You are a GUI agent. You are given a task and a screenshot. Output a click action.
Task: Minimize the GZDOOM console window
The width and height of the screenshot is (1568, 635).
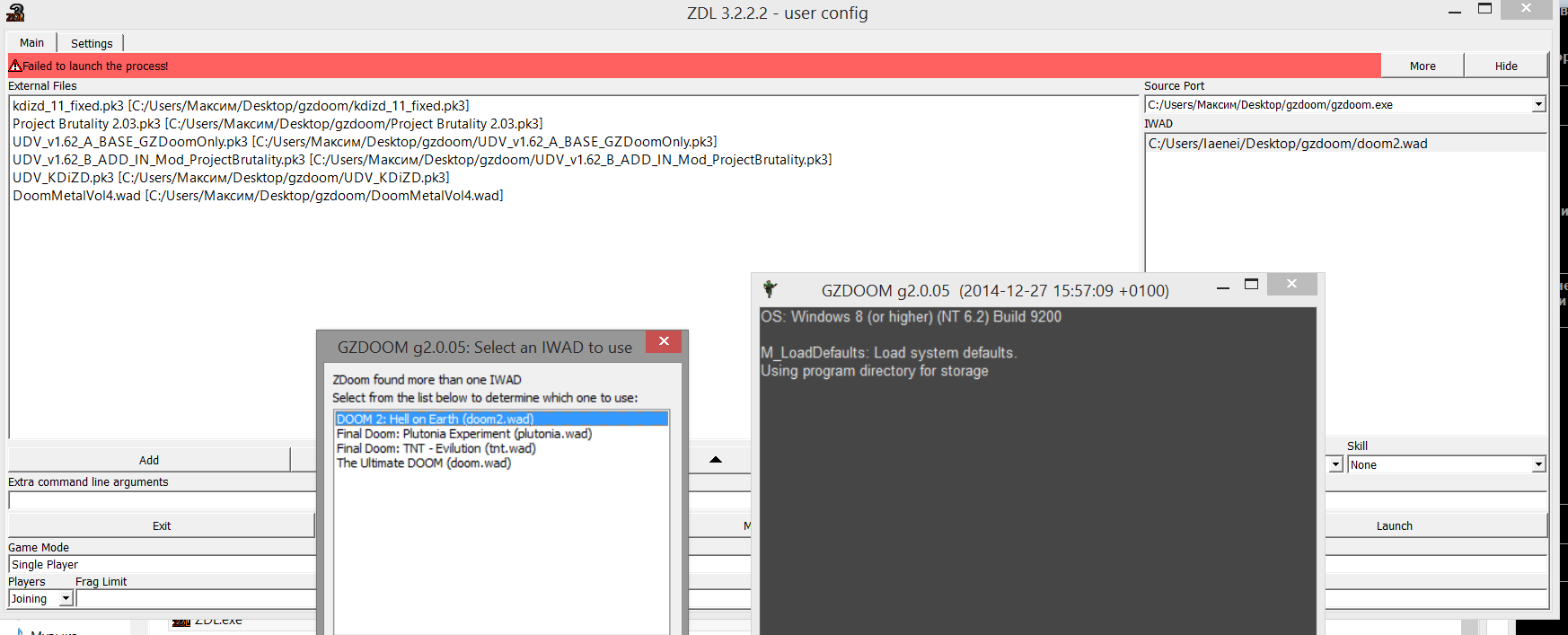(1222, 287)
